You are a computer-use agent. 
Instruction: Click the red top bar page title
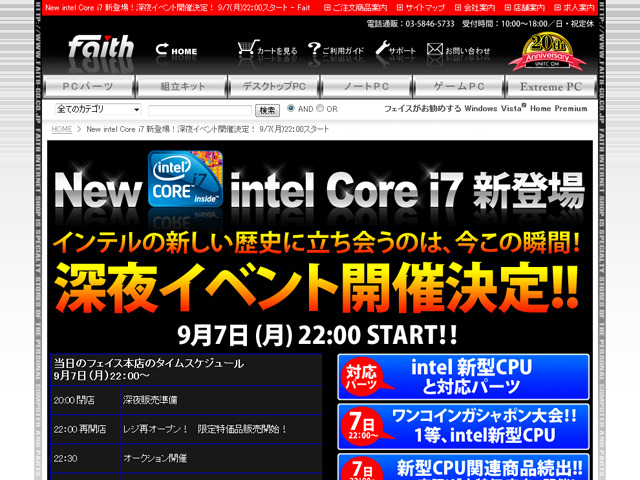click(x=178, y=7)
